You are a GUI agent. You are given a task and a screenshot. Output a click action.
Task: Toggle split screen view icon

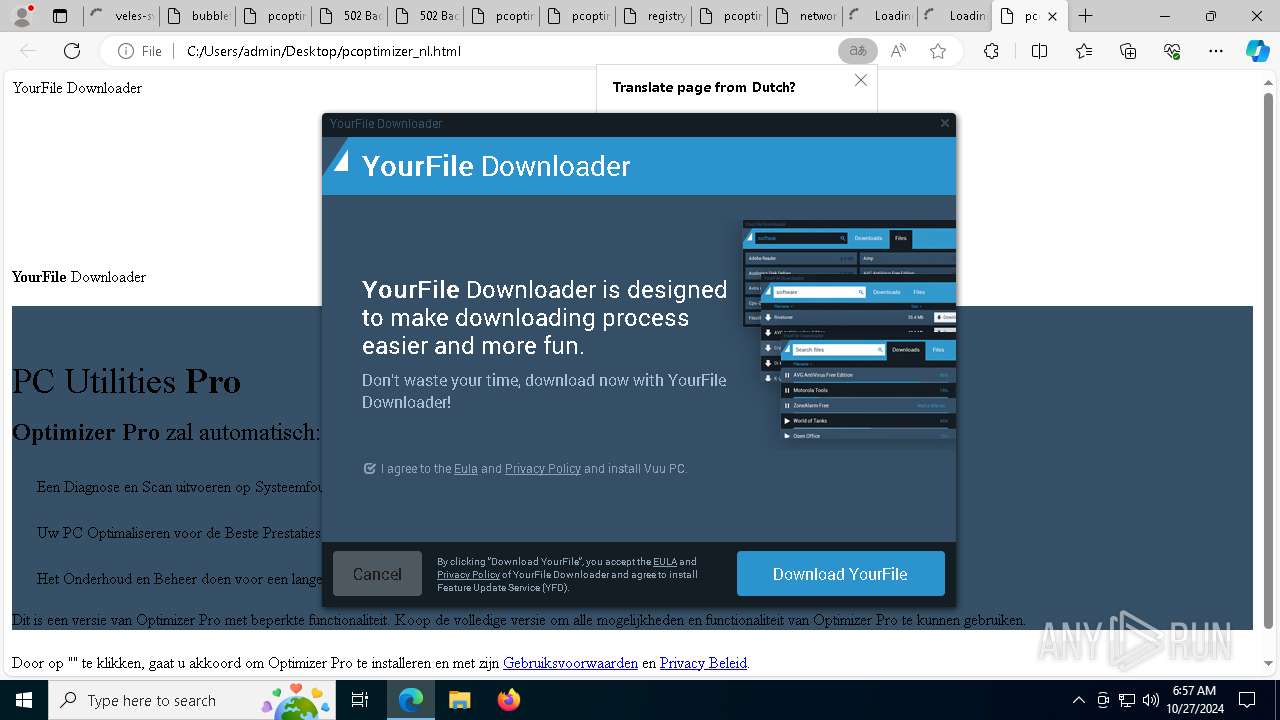point(1039,51)
